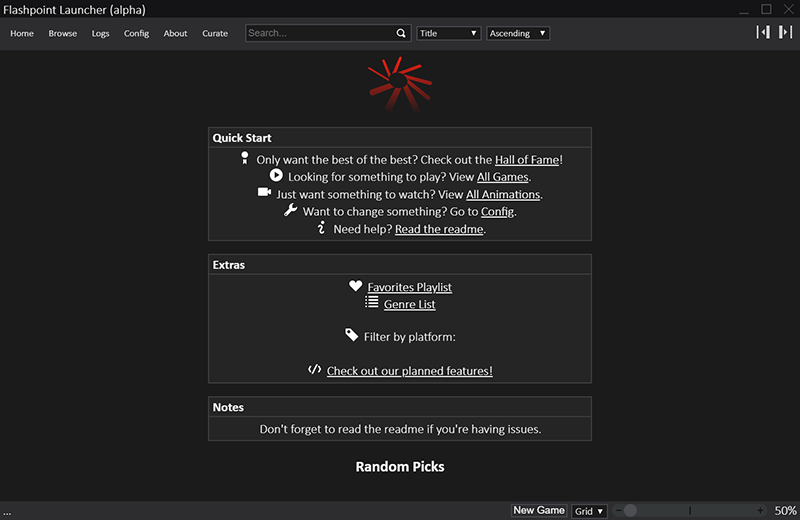This screenshot has width=800, height=520.
Task: Click the list icon beside Genre List
Action: click(371, 302)
